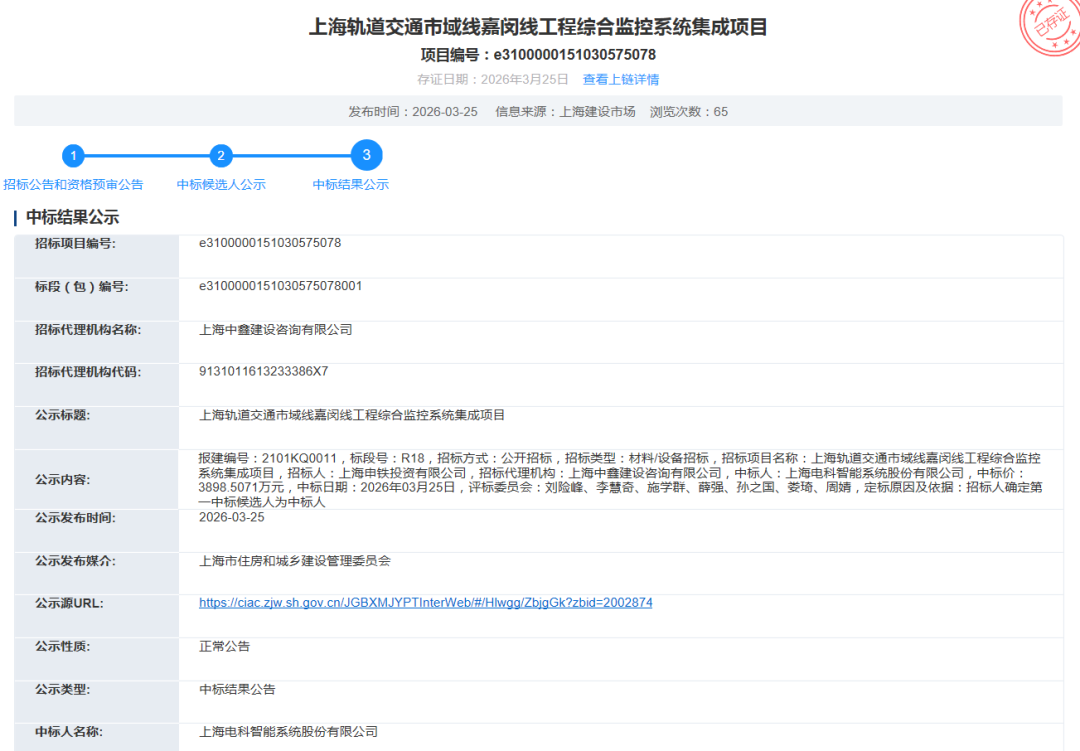Click the 公示标题 row label
Image resolution: width=1080 pixels, height=751 pixels.
[x=62, y=415]
